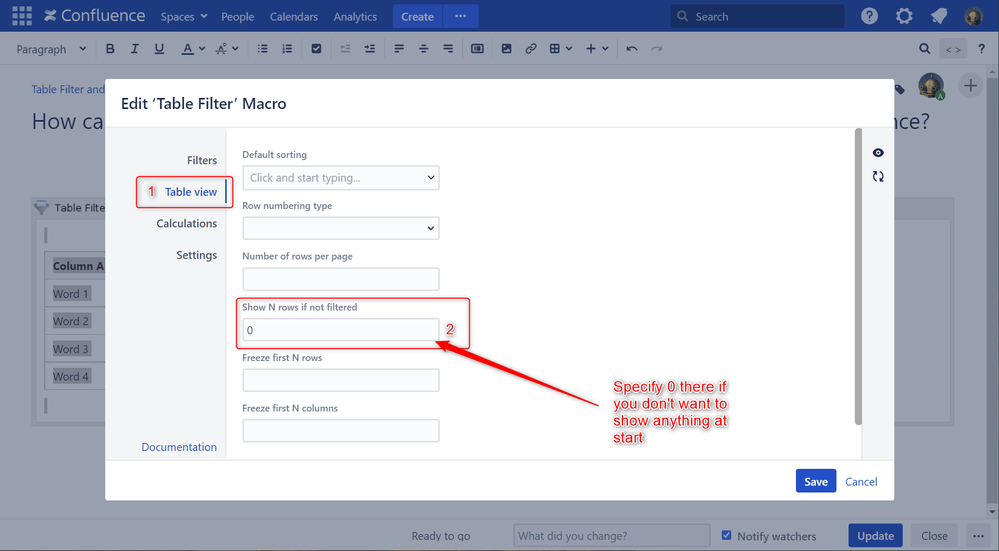Click the header Search box
The height and width of the screenshot is (551, 999).
click(x=757, y=17)
